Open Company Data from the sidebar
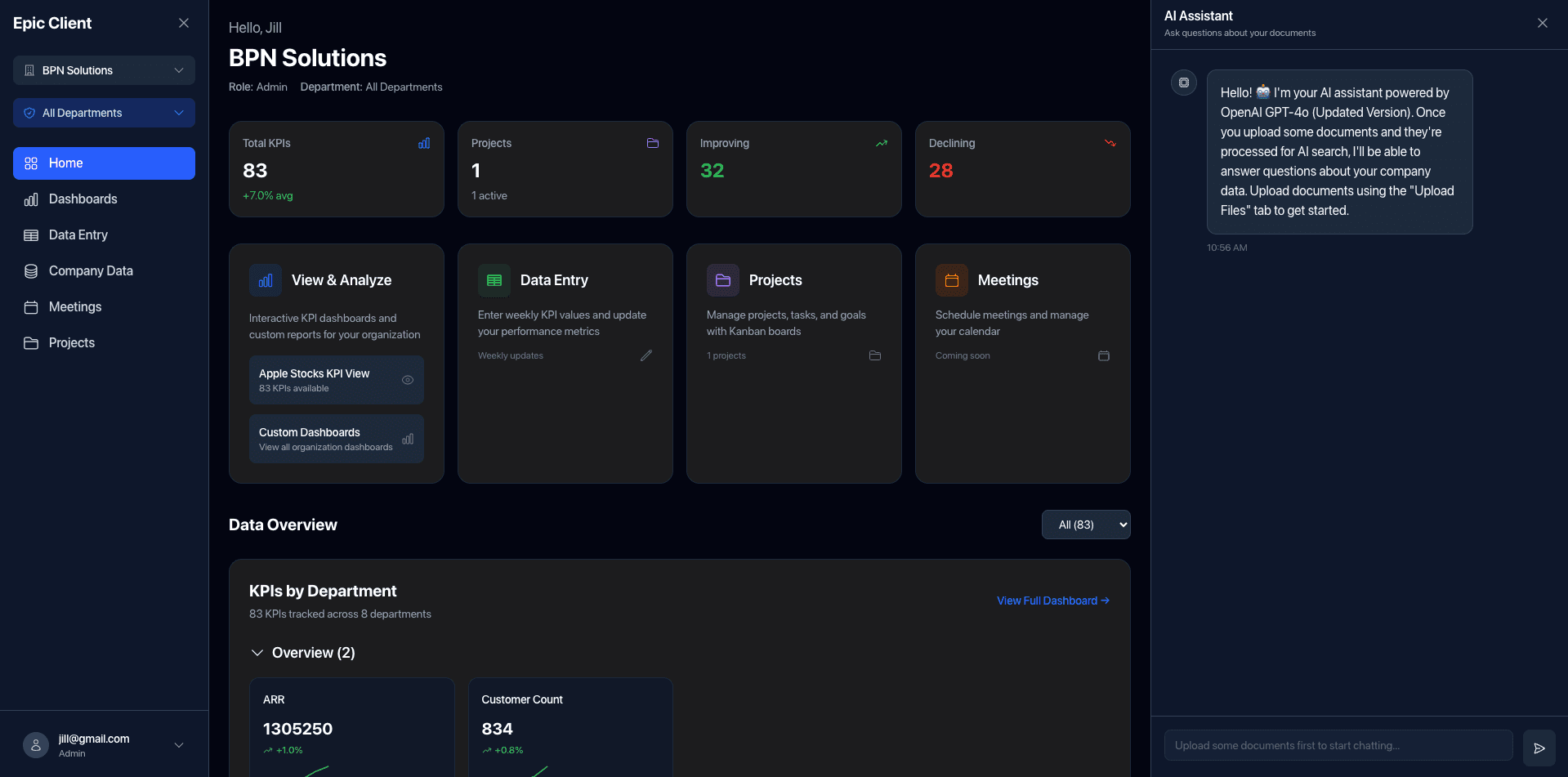This screenshot has height=777, width=1568. coord(91,270)
